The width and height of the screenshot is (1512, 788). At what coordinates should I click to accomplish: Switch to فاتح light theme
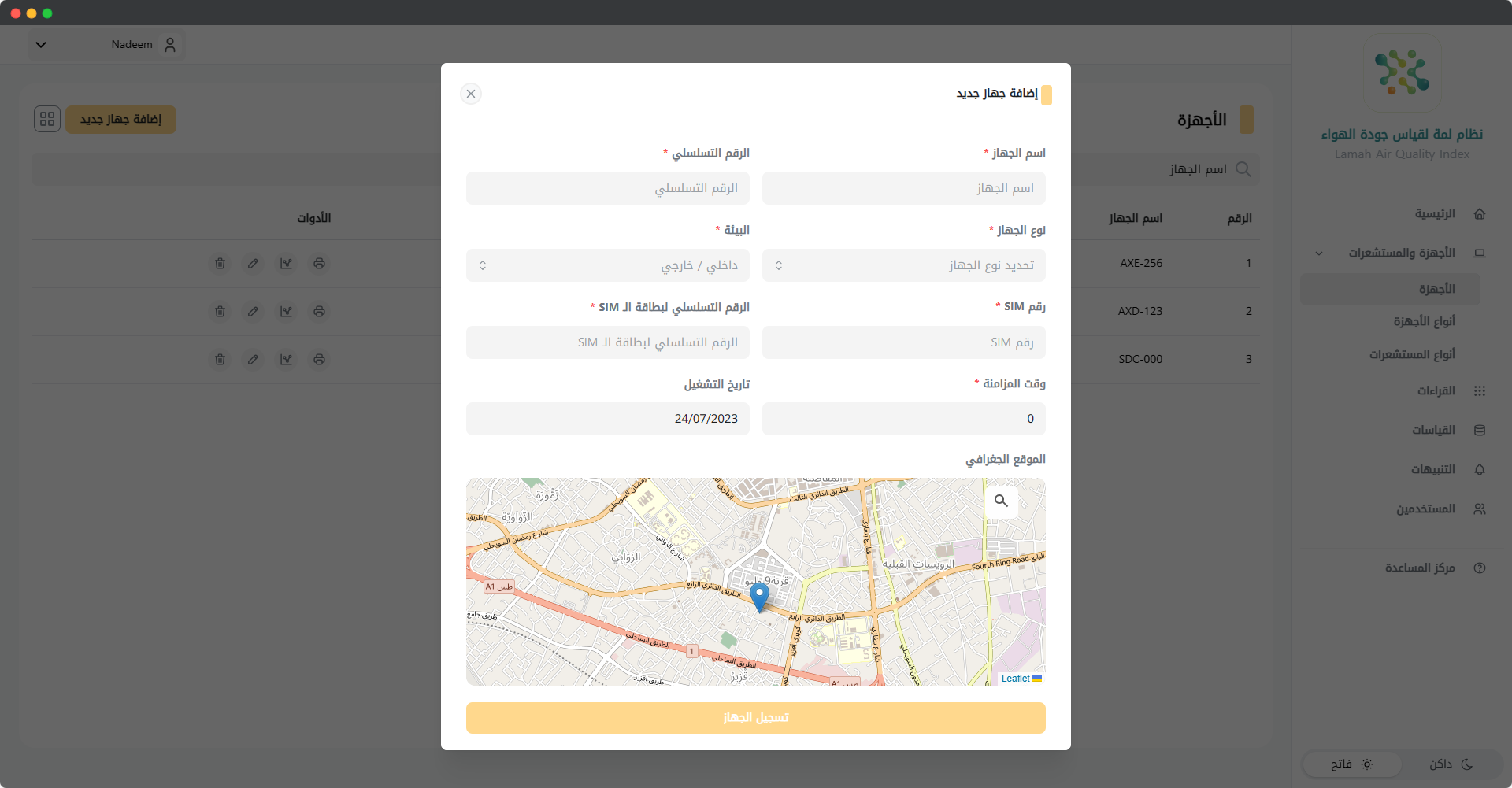click(1352, 764)
